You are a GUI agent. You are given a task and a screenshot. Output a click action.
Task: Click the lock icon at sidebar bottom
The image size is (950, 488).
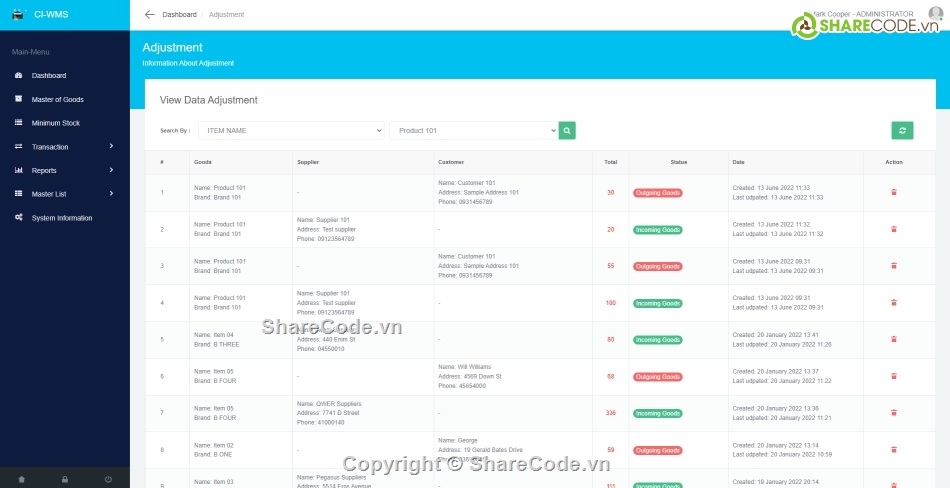click(x=65, y=479)
